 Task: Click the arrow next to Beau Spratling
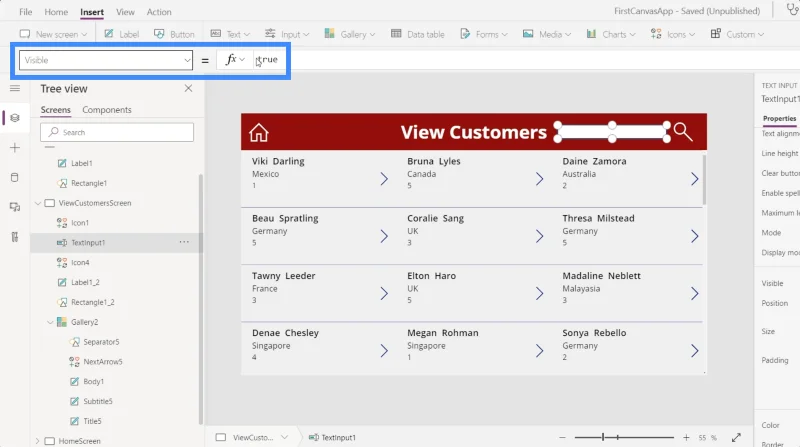coord(384,236)
